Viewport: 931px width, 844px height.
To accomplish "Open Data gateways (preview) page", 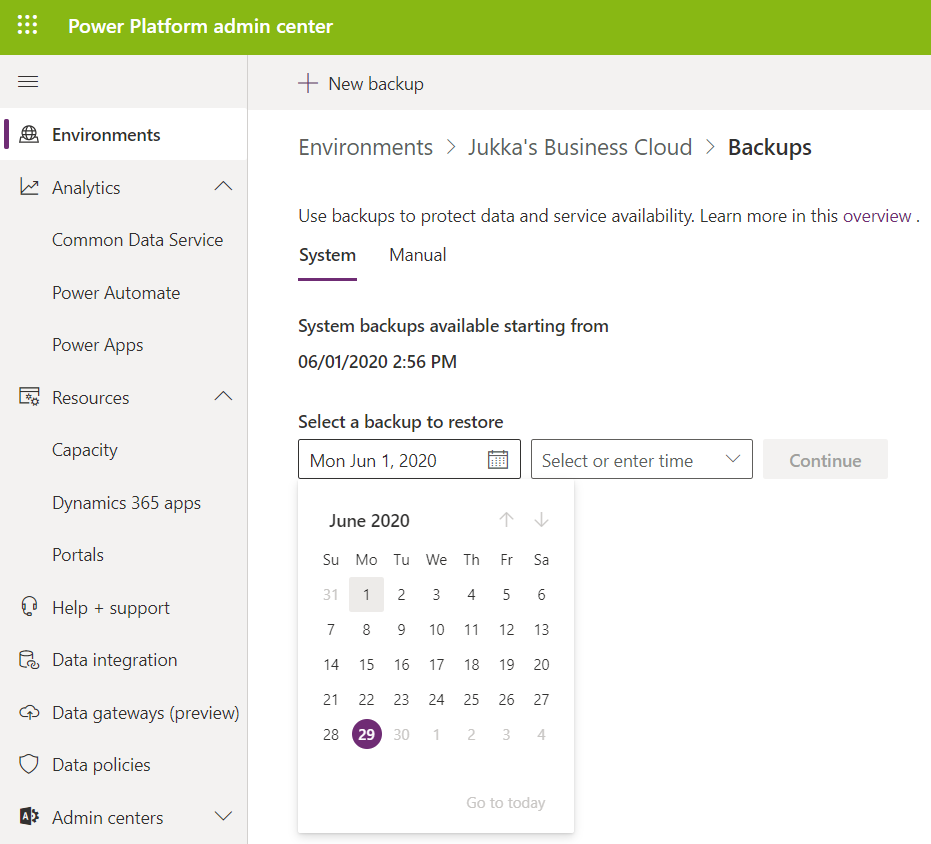I will click(145, 713).
